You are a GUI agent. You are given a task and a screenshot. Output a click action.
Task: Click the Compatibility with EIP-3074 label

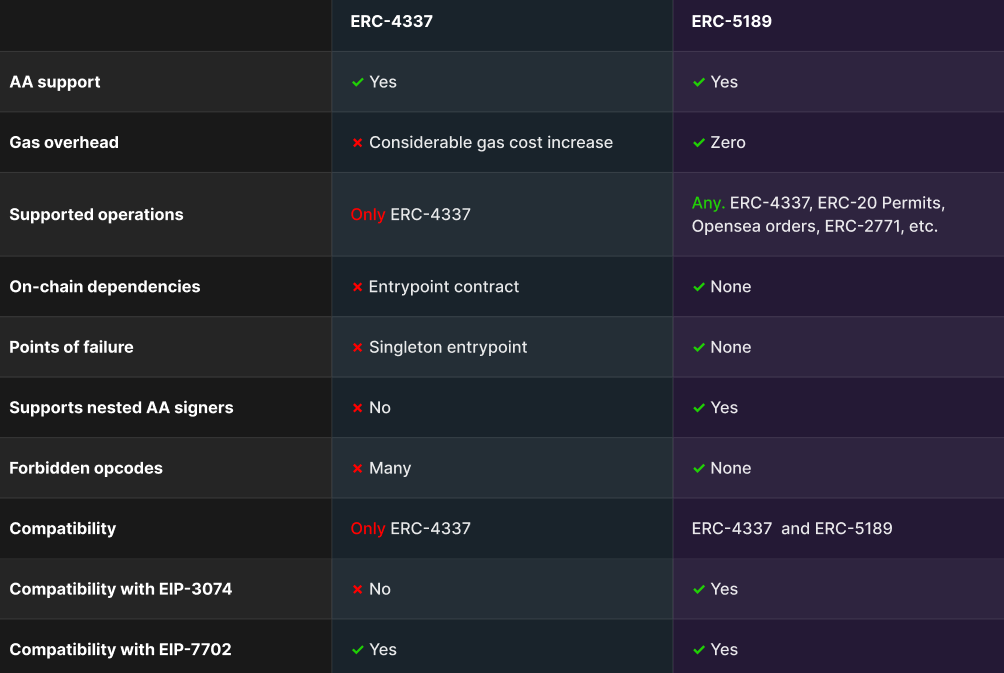tap(120, 589)
